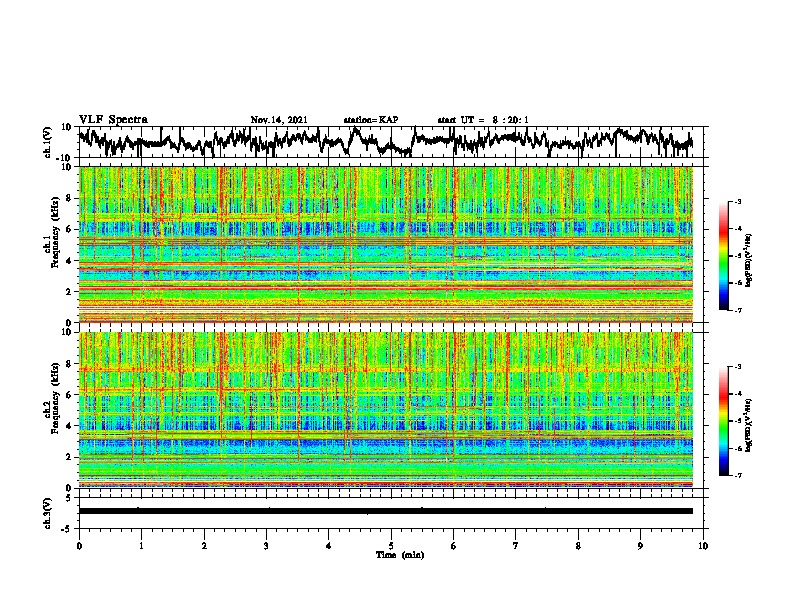Click the time-axis tick label "3"
The width and height of the screenshot is (792, 612).
[x=266, y=546]
